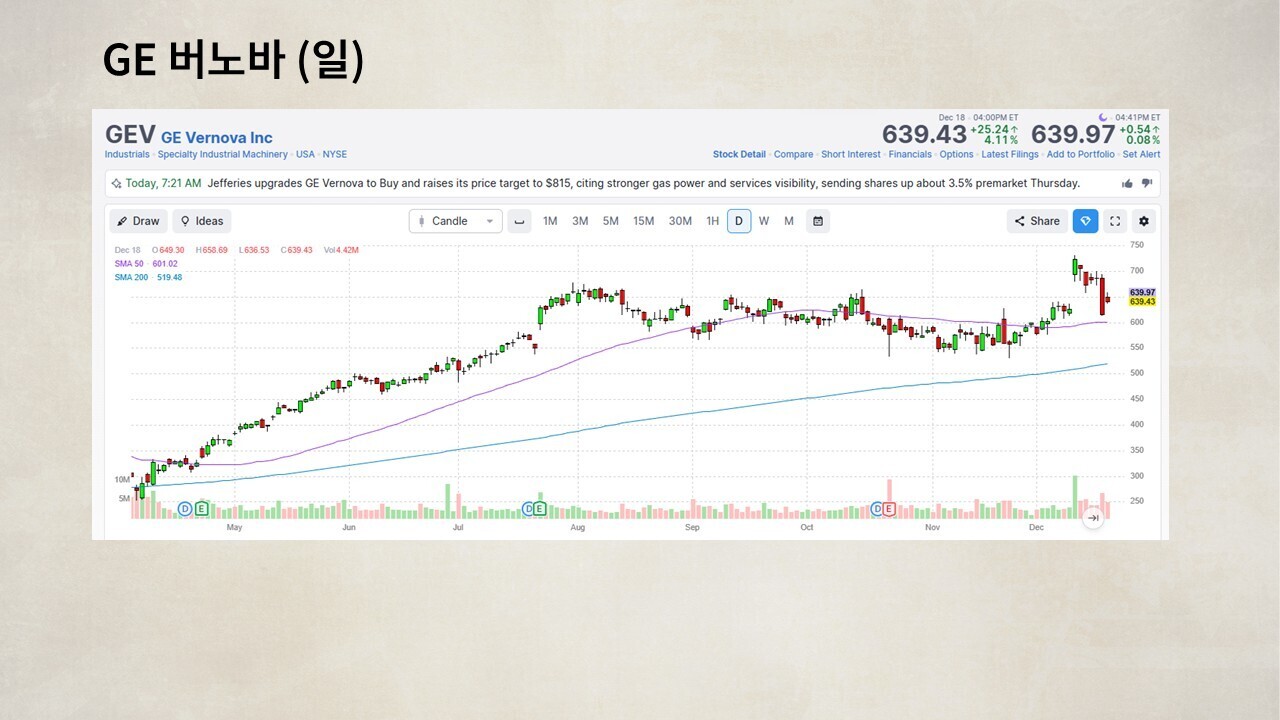1280x720 pixels.
Task: Share the GEV chart
Action: [1037, 221]
